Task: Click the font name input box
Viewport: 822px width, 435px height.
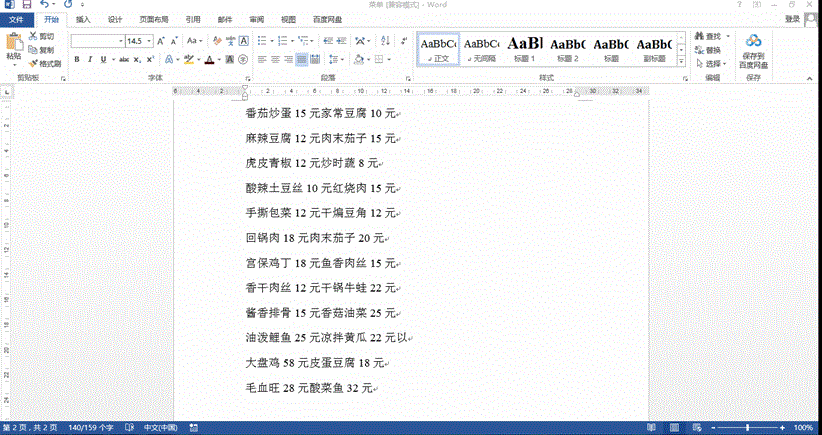Action: click(x=93, y=41)
